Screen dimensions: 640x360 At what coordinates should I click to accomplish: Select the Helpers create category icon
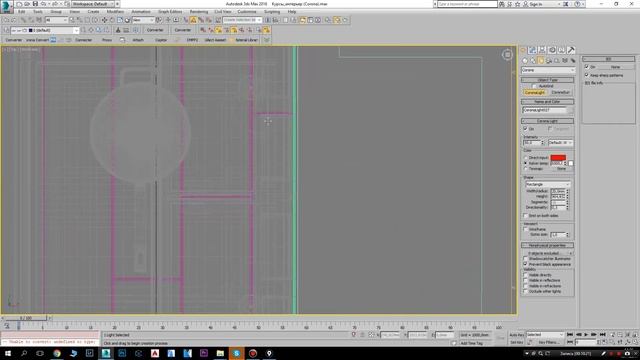point(557,61)
